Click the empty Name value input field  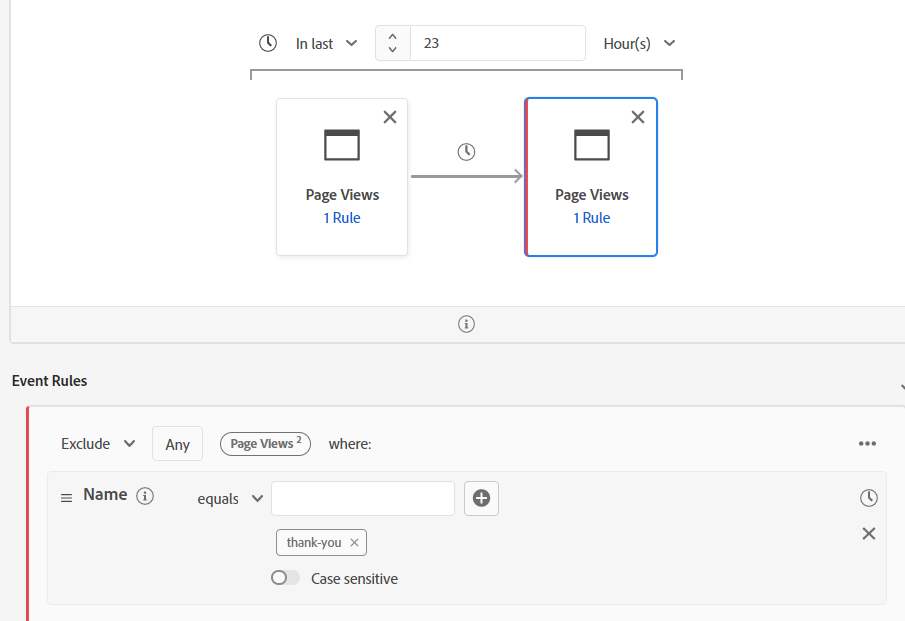[362, 498]
